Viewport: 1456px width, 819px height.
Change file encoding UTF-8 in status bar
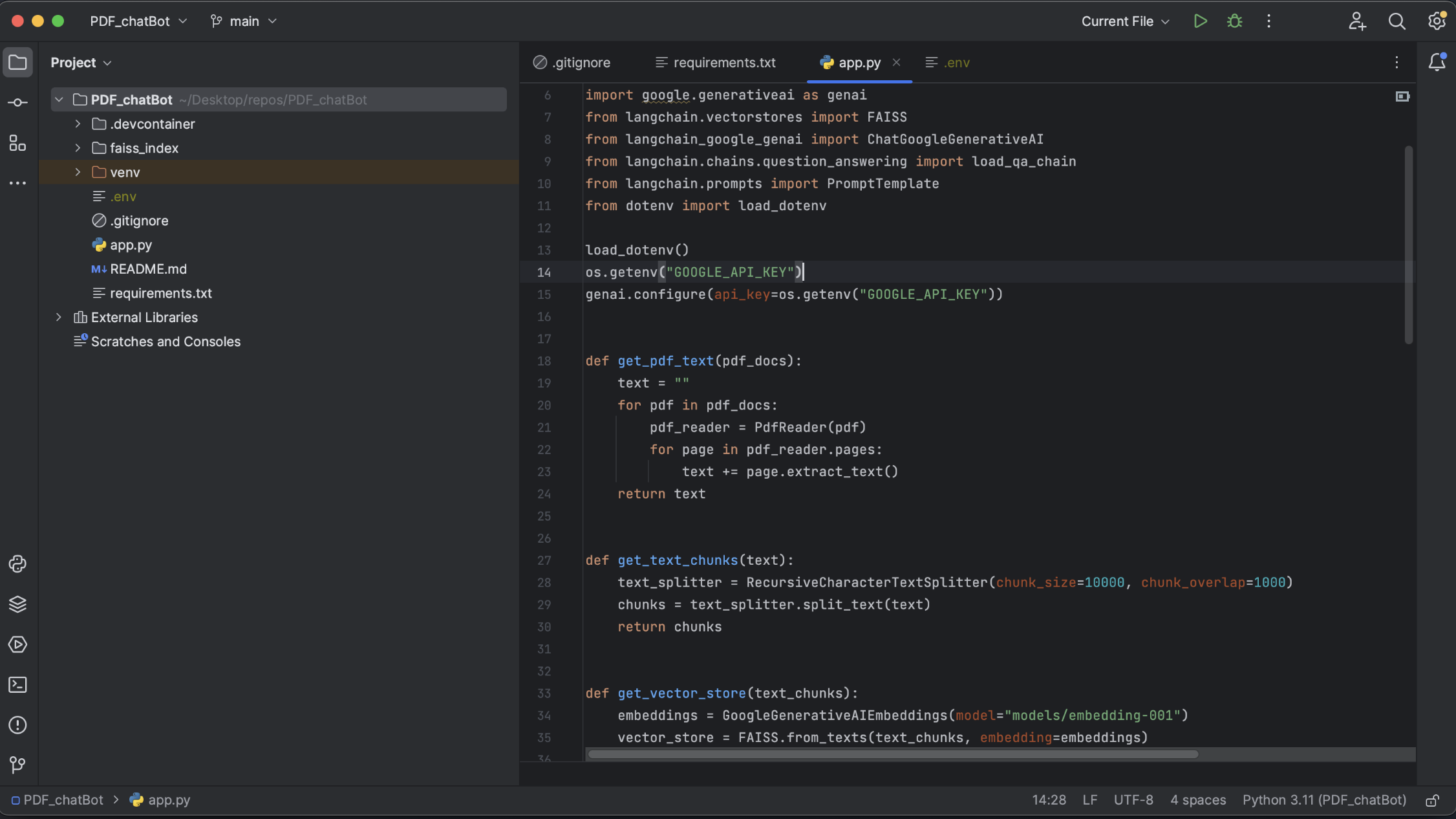tap(1133, 800)
